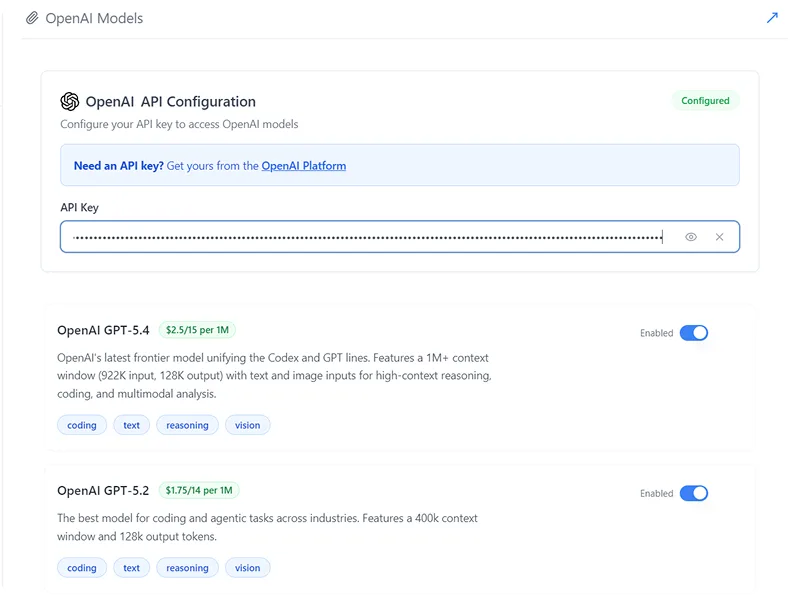This screenshot has width=800, height=600.
Task: Open the OpenAI Platform link
Action: click(304, 166)
